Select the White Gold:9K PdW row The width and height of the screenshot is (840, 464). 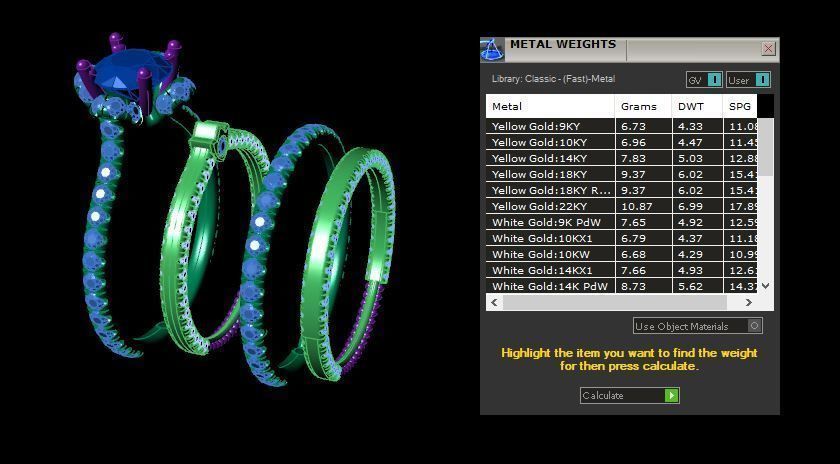[621, 222]
